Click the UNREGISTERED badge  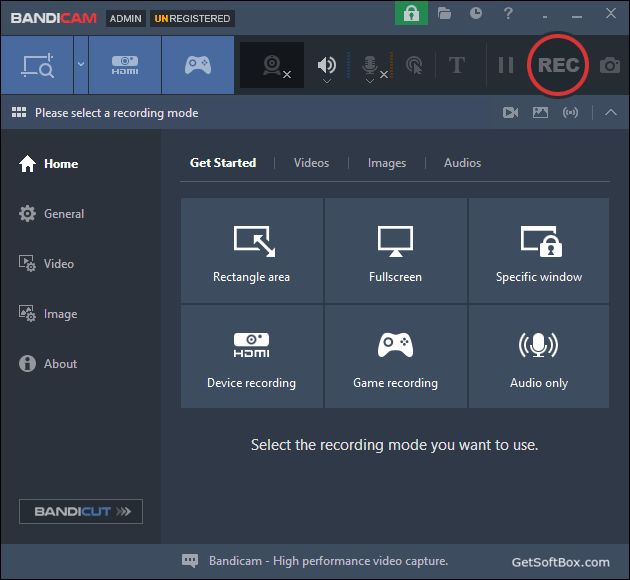click(192, 18)
